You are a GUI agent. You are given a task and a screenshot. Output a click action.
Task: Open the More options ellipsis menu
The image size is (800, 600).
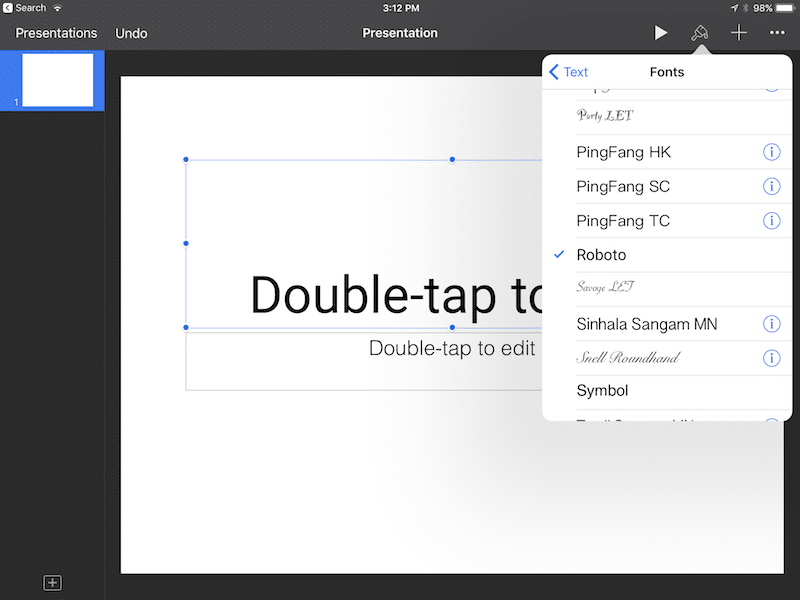tap(776, 32)
